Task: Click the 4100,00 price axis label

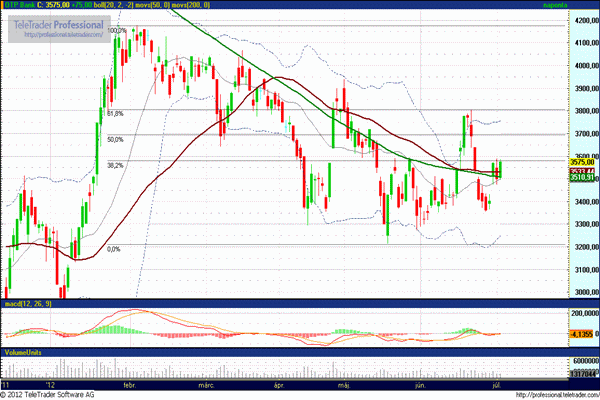Action: coord(587,42)
